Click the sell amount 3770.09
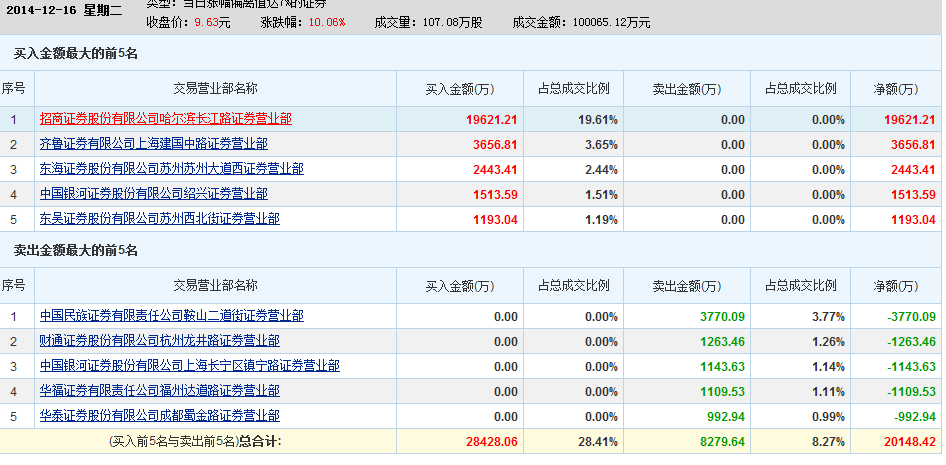This screenshot has height=465, width=946. coord(722,317)
